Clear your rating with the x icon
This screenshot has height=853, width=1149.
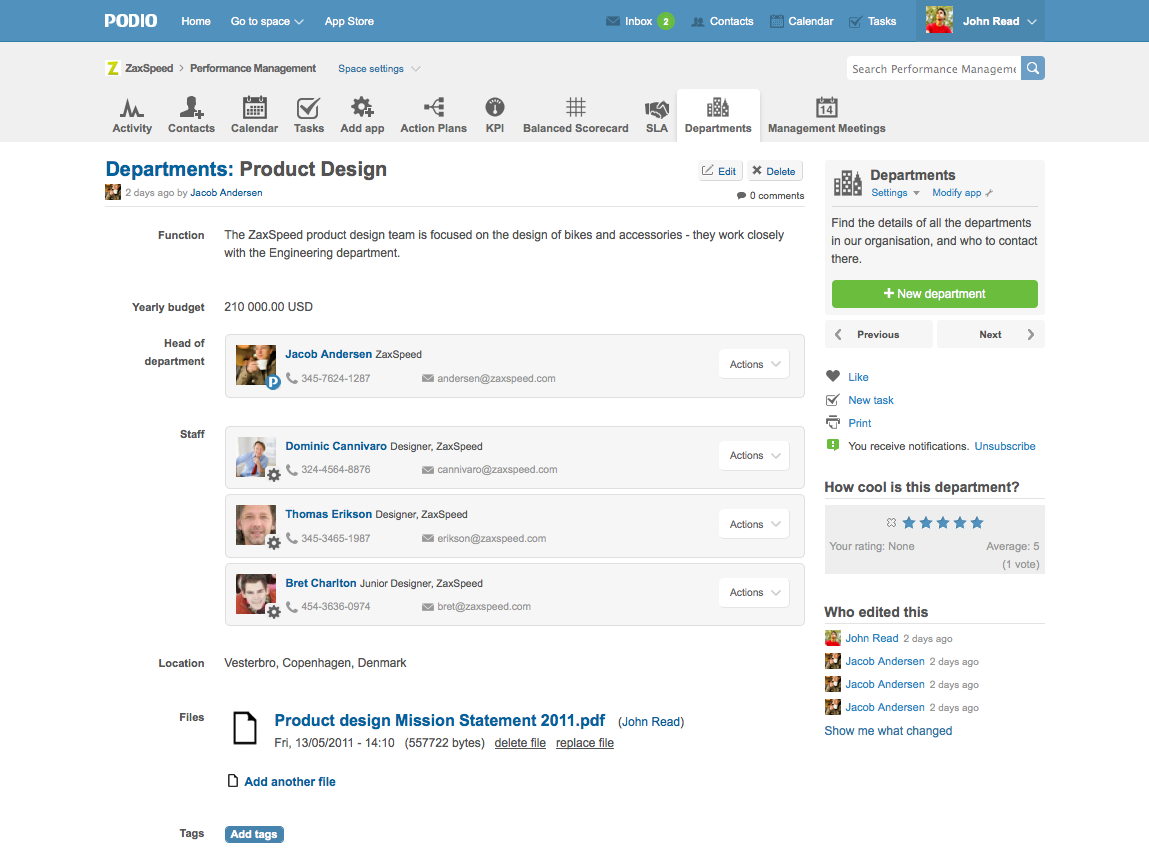point(891,523)
